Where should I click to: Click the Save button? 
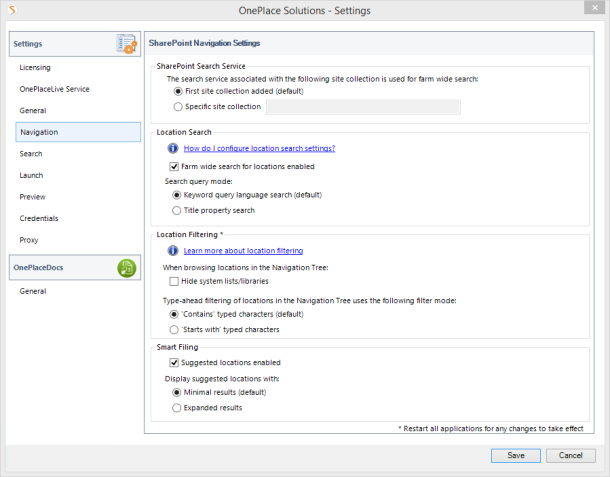click(x=515, y=456)
